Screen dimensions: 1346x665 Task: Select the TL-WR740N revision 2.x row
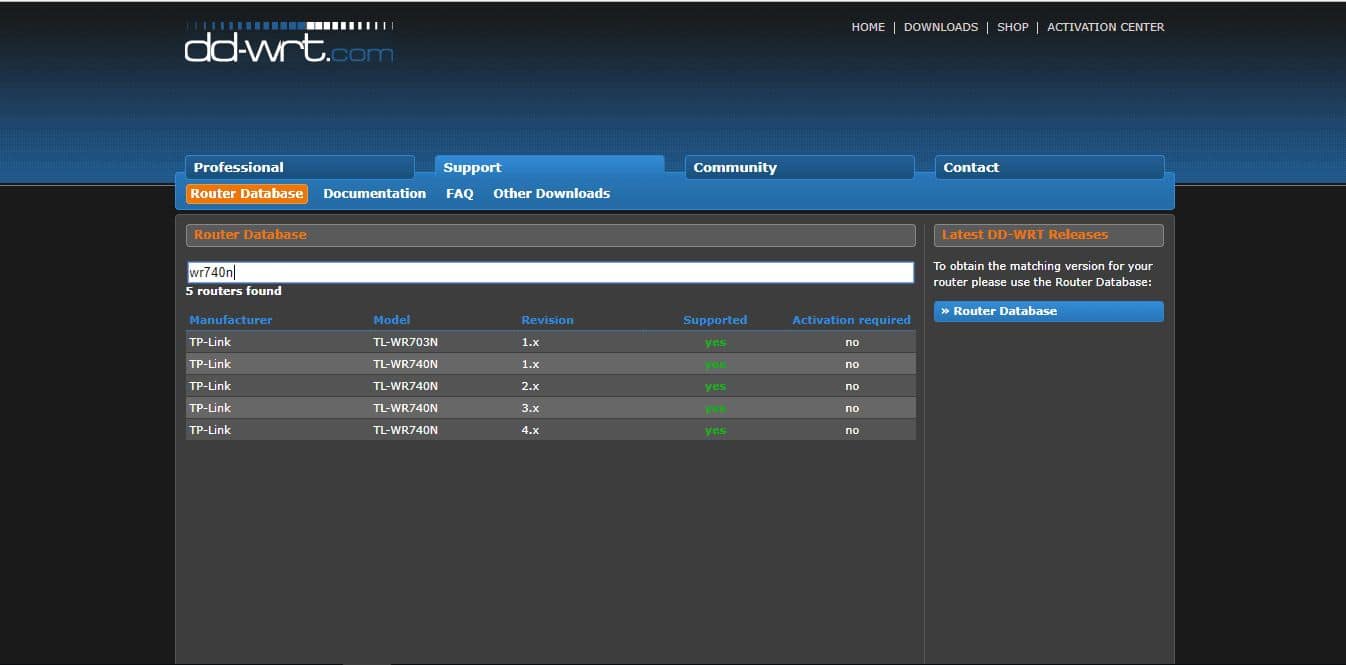coord(551,386)
